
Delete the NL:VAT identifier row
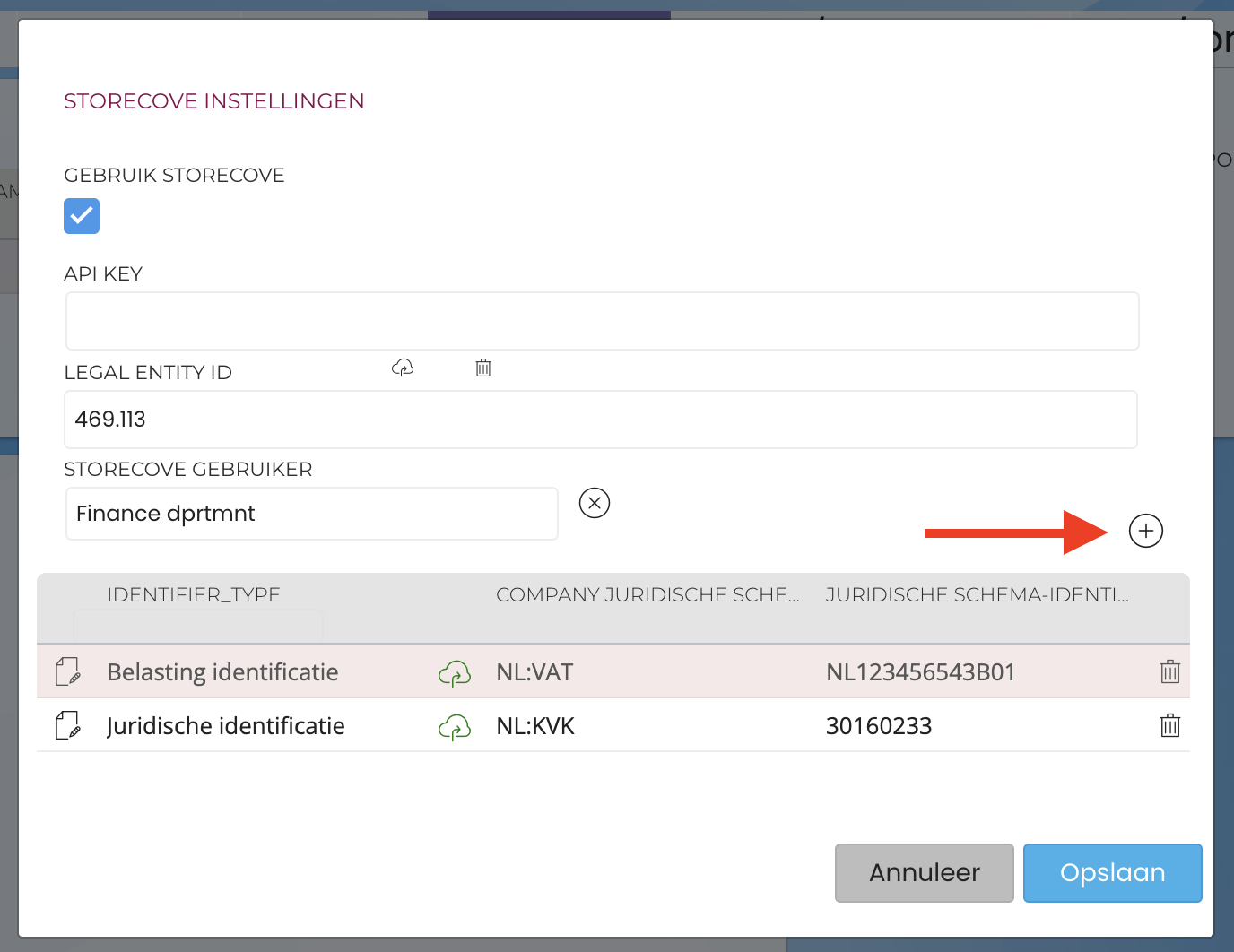tap(1169, 671)
